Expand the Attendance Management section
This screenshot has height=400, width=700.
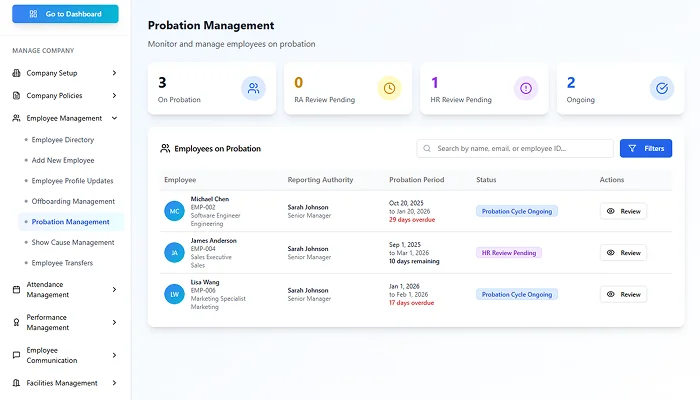(114, 290)
